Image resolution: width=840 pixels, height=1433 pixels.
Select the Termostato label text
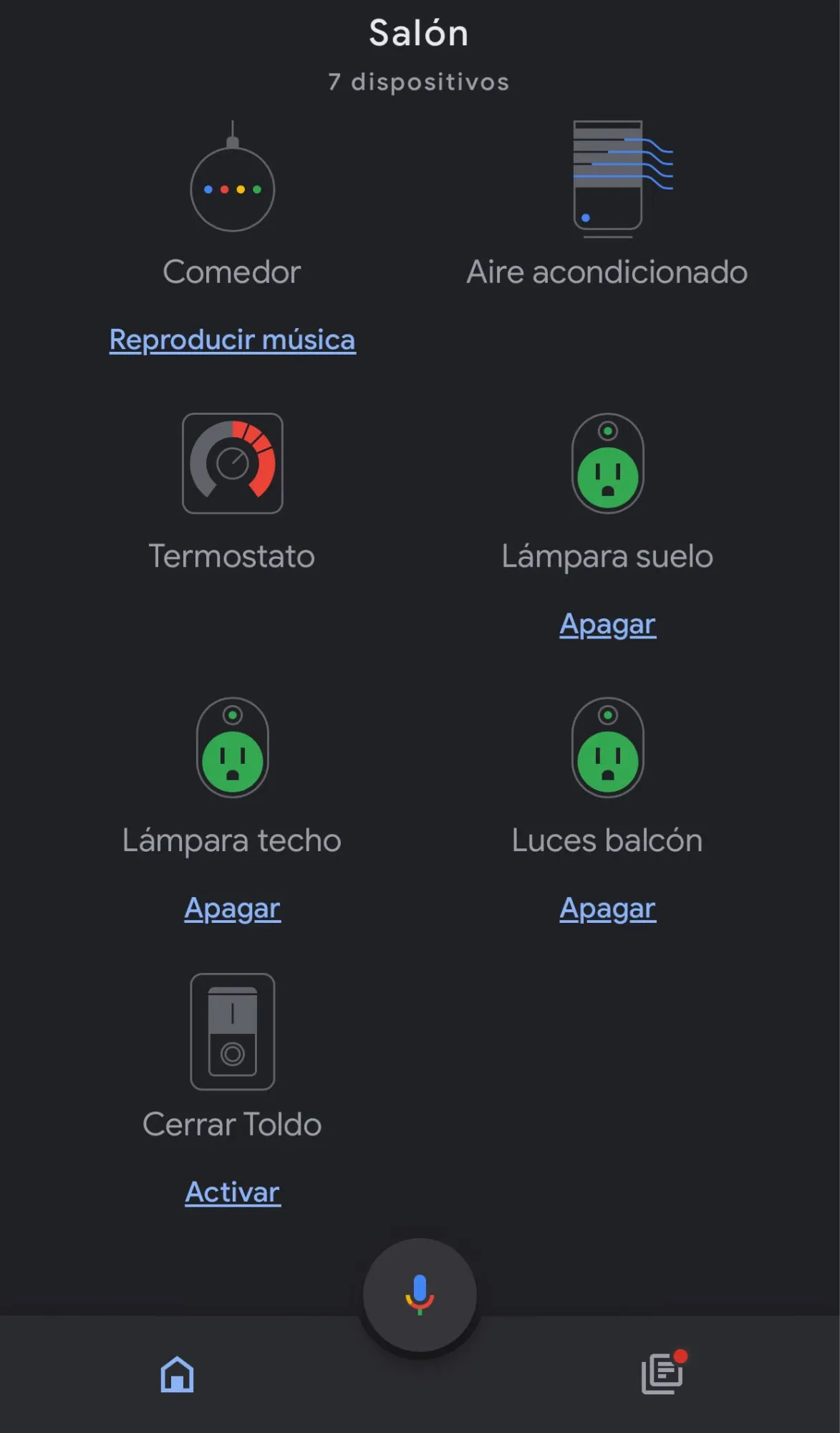232,556
